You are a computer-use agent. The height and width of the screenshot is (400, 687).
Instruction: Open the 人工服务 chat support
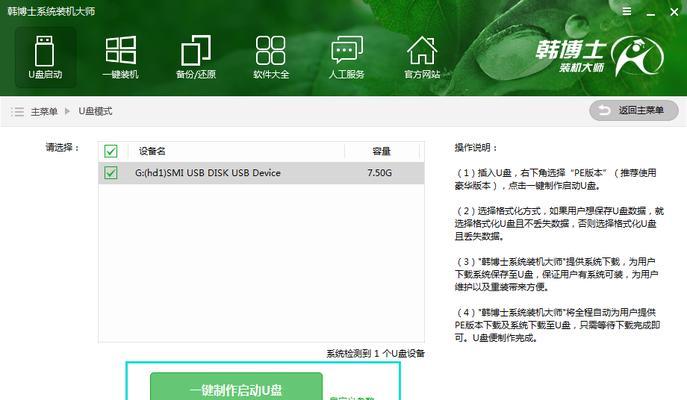click(347, 57)
